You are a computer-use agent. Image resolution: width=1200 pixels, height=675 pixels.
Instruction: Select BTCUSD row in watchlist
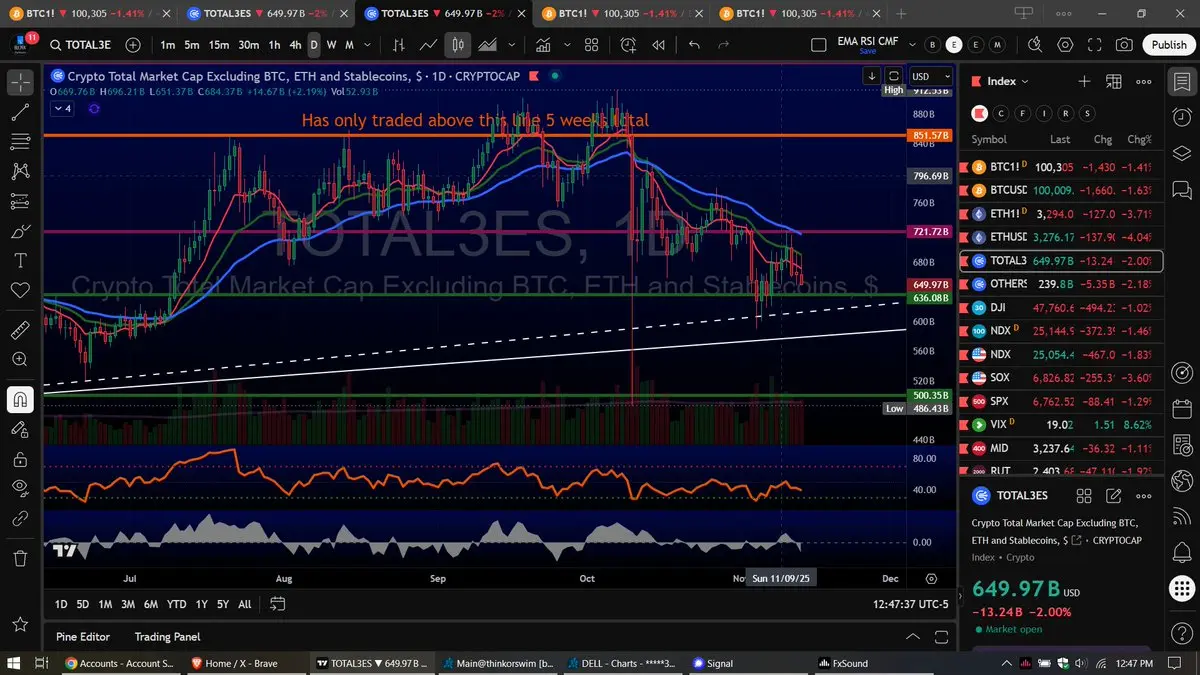coord(1061,190)
